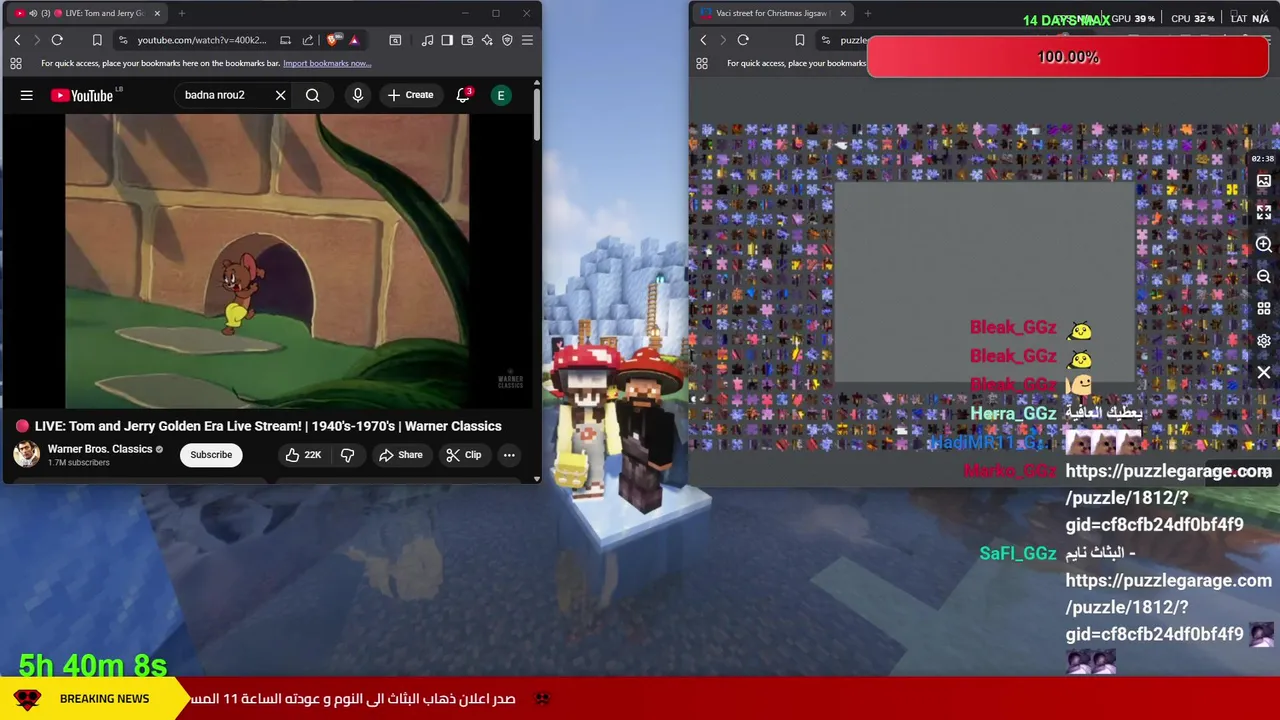The height and width of the screenshot is (720, 1280).
Task: Click the 100.00% red progress bar
Action: coord(1068,57)
